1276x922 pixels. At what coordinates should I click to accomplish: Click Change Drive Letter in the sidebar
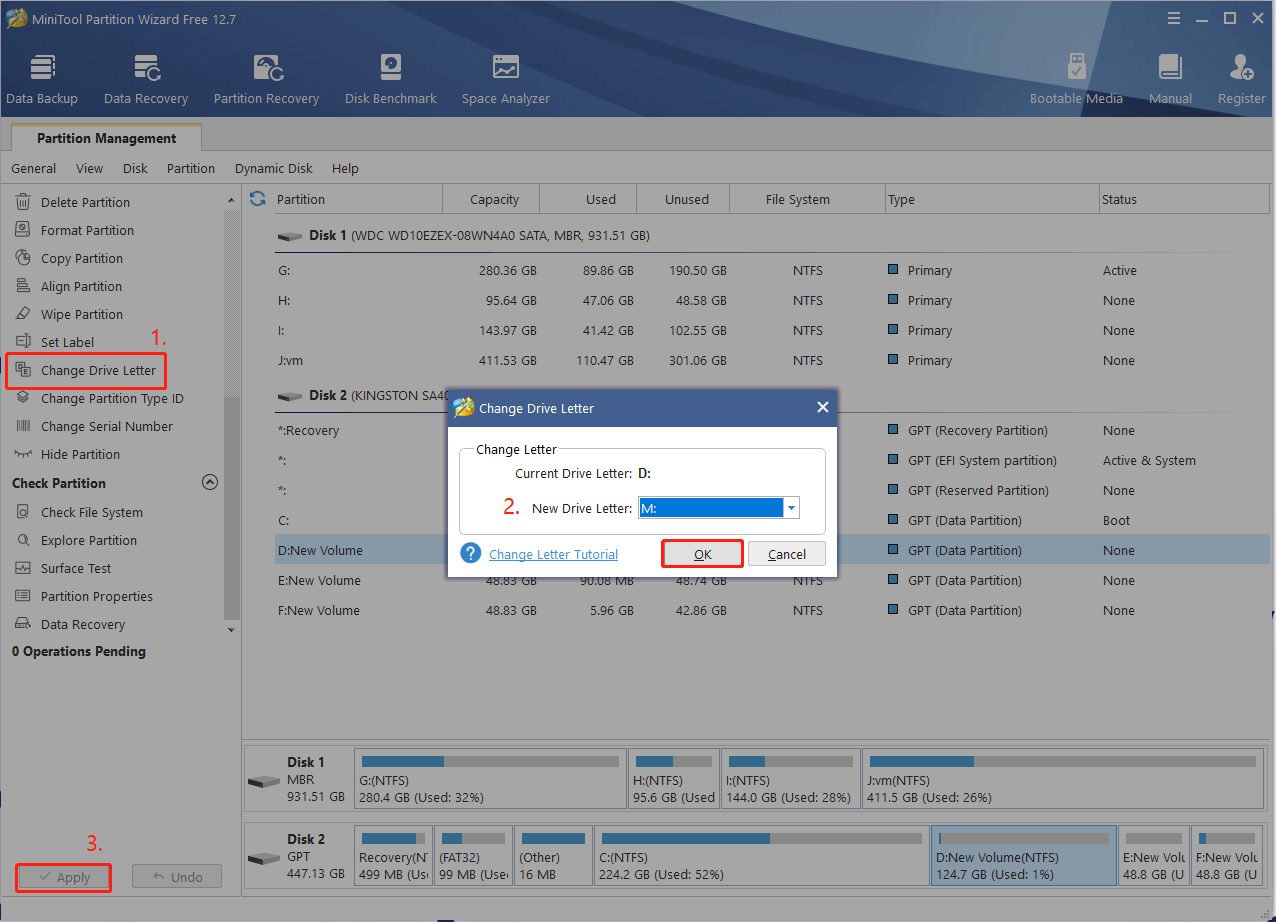87,370
